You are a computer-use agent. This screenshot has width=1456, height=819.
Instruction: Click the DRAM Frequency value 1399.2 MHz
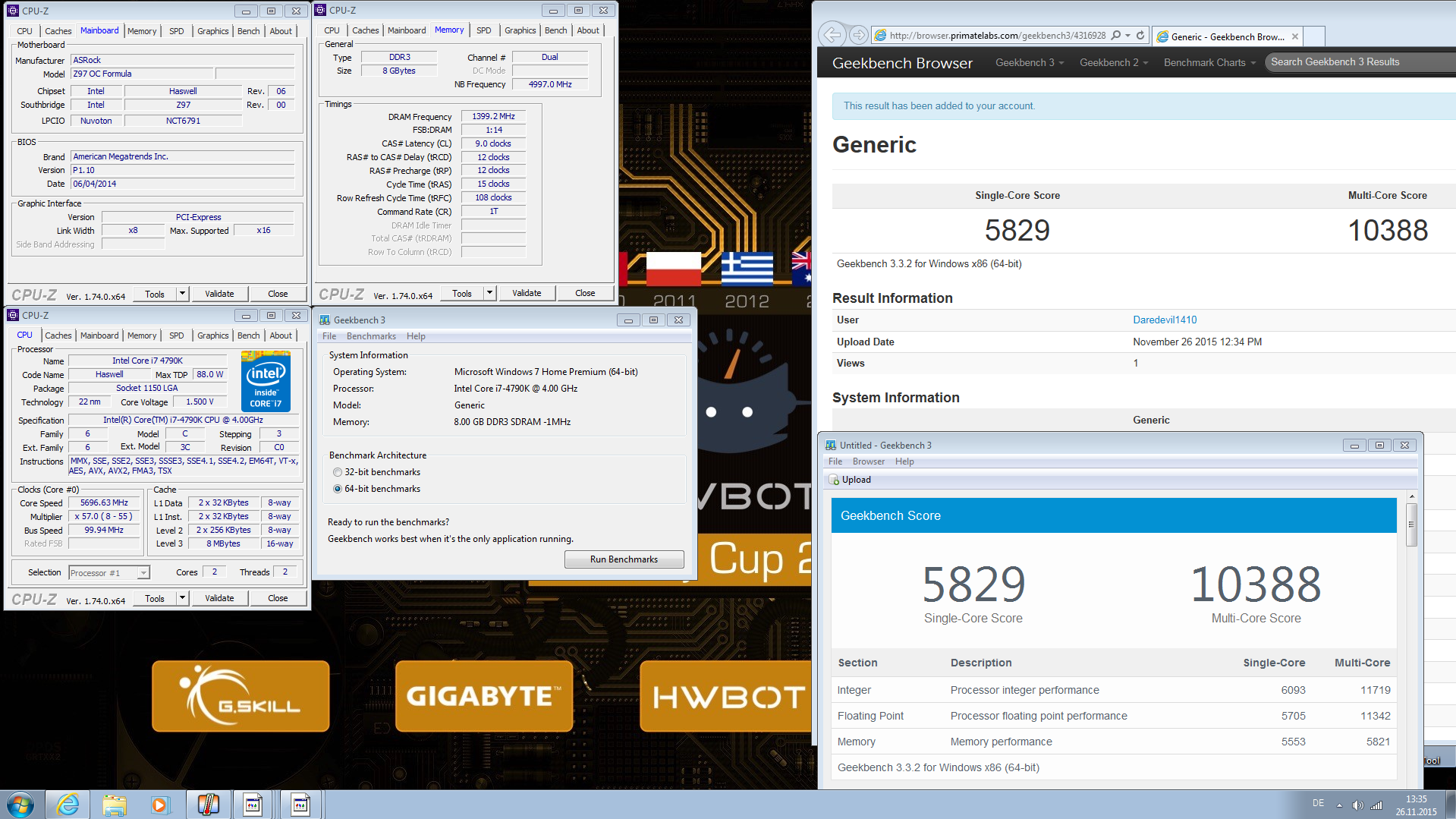493,116
